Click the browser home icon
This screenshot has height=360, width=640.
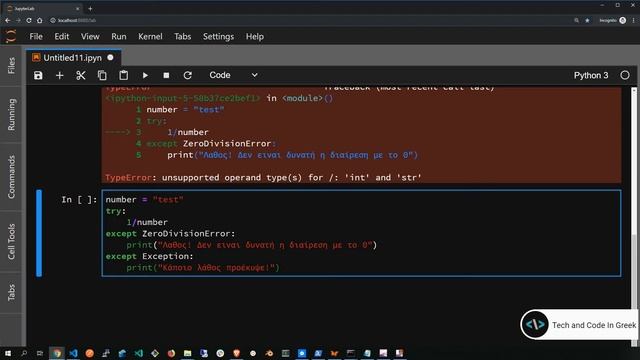(x=40, y=20)
